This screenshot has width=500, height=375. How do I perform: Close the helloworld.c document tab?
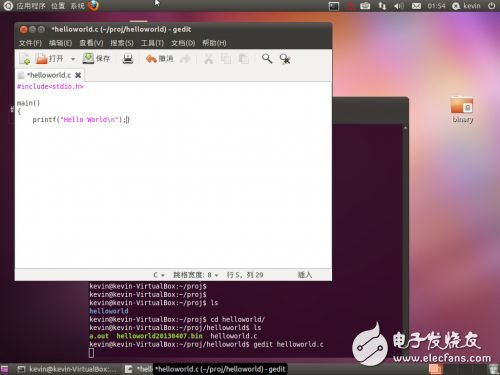78,75
